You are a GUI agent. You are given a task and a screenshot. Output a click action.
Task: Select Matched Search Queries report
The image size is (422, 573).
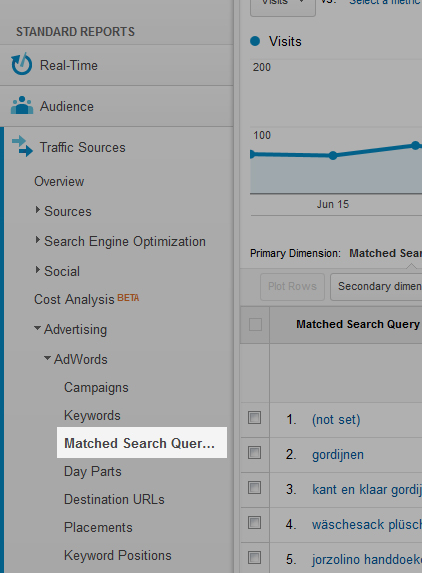[142, 443]
